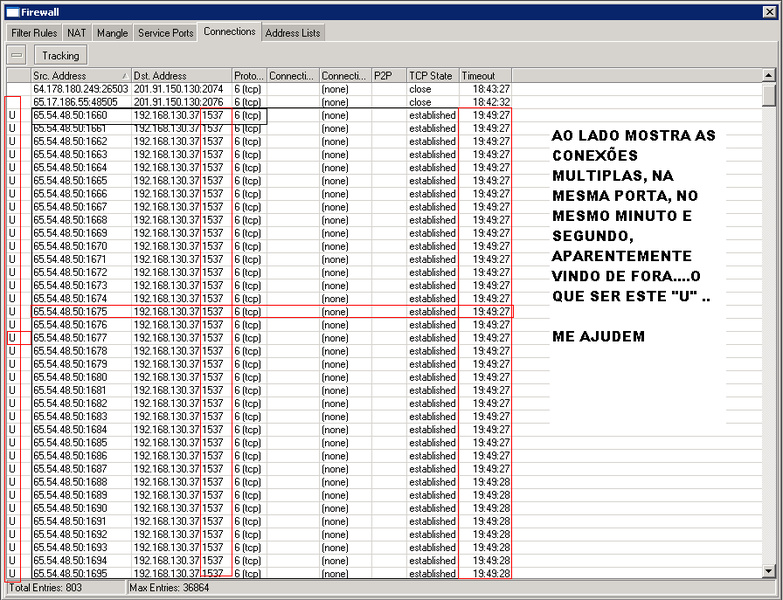Open the Tracking settings button
783x600 pixels.
tap(60, 55)
